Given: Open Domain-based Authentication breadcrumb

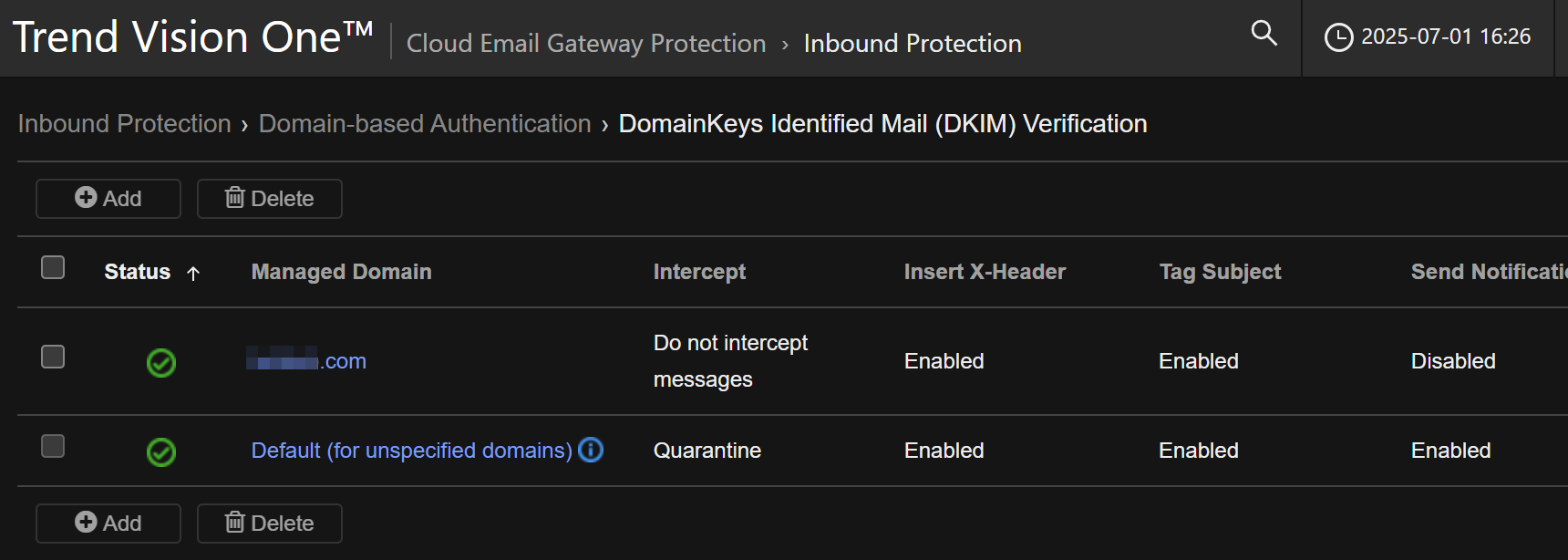Looking at the screenshot, I should tap(425, 124).
